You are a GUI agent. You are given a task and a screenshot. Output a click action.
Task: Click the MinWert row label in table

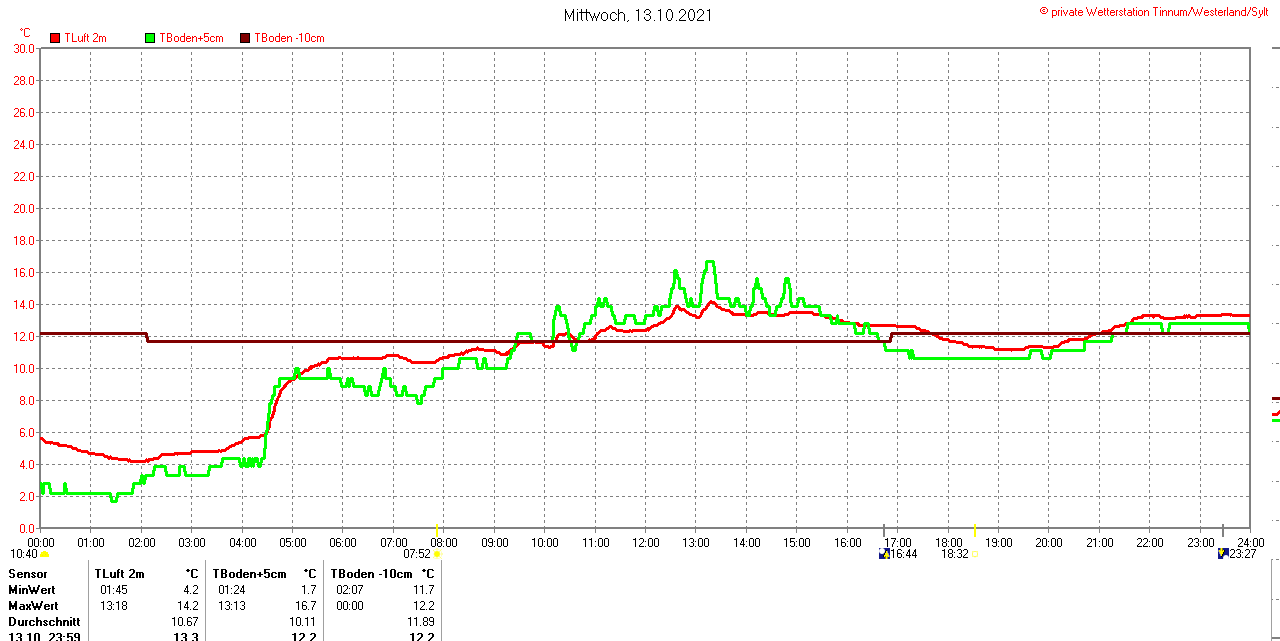[x=32, y=590]
